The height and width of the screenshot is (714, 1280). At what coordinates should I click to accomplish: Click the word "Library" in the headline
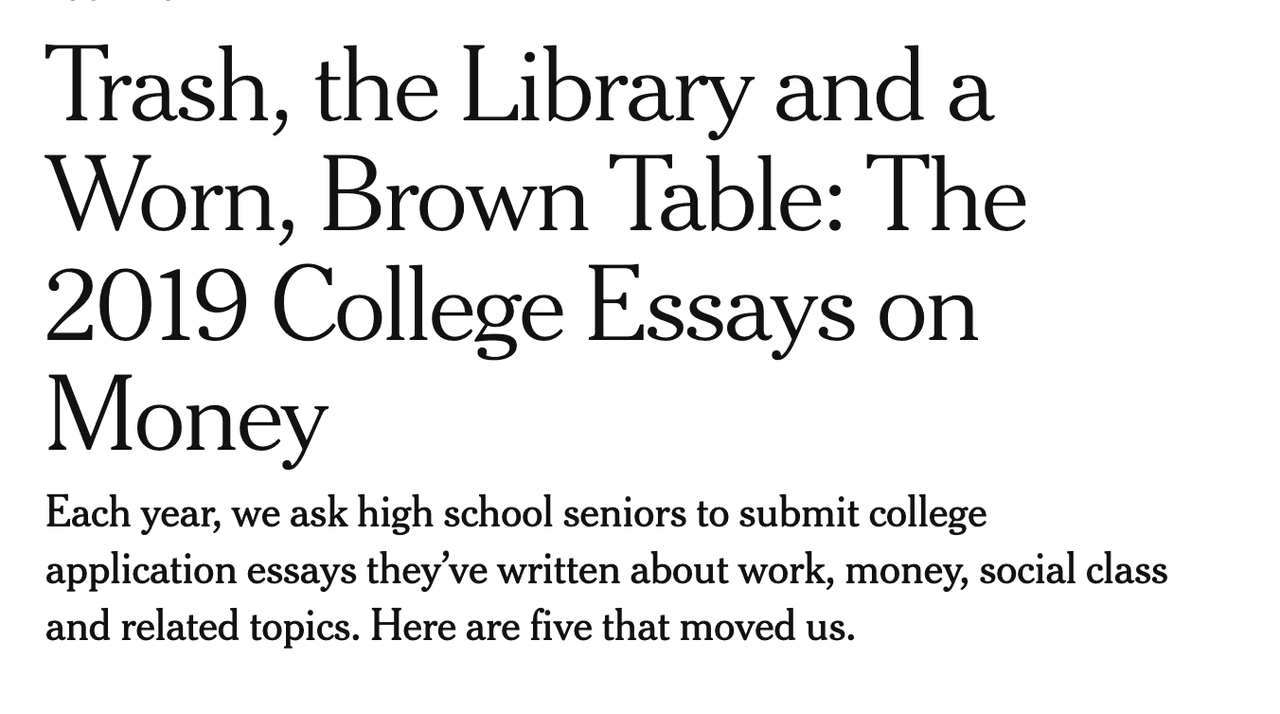pyautogui.click(x=607, y=88)
